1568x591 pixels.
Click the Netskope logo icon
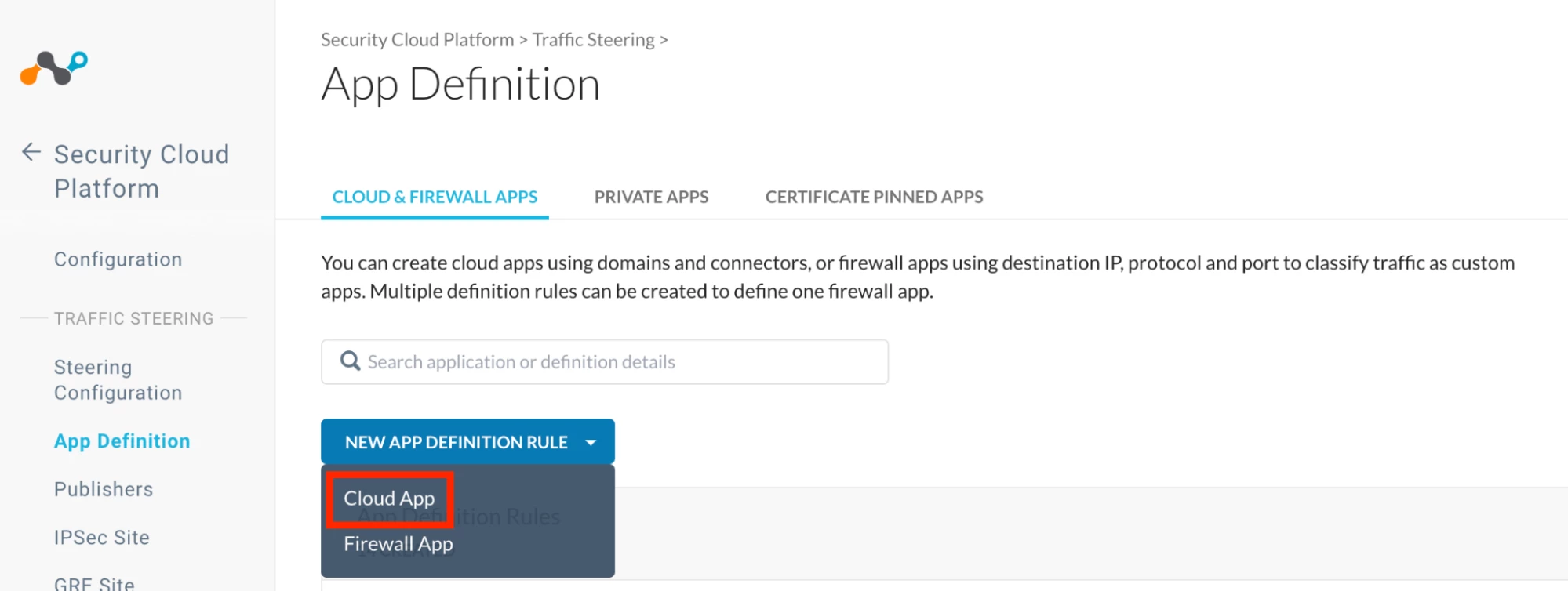point(53,68)
